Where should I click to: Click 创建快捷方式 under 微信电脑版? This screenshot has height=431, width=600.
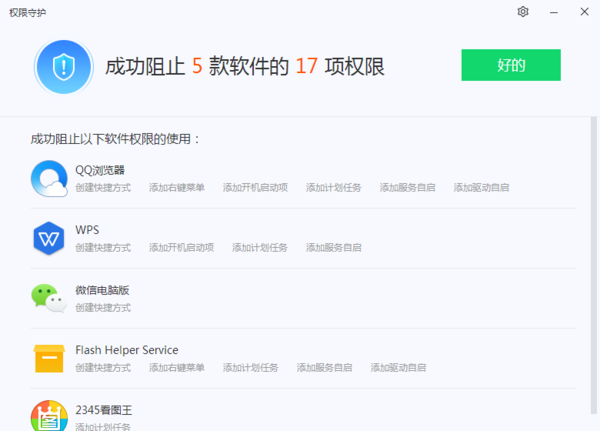[103, 308]
